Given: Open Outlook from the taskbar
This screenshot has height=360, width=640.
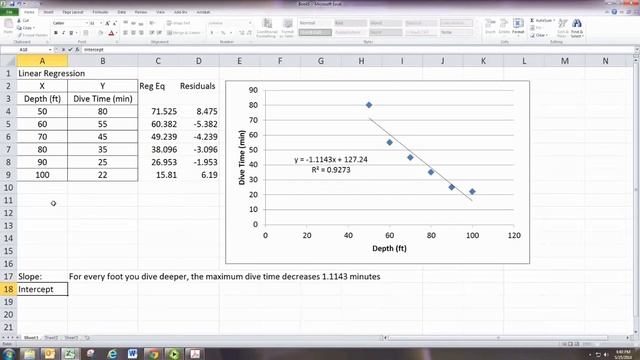Looking at the screenshot, I should pos(49,354).
